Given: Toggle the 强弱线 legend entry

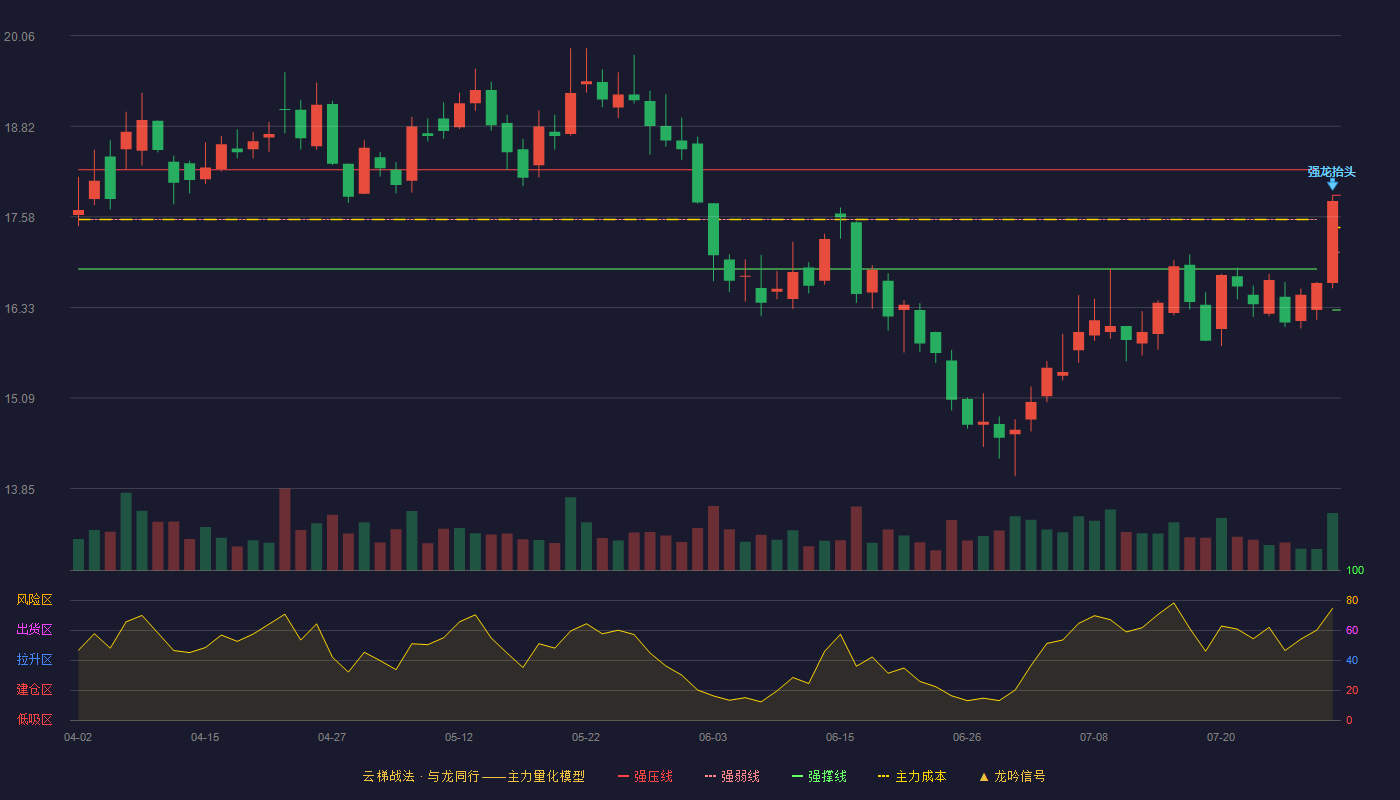Looking at the screenshot, I should click(732, 776).
